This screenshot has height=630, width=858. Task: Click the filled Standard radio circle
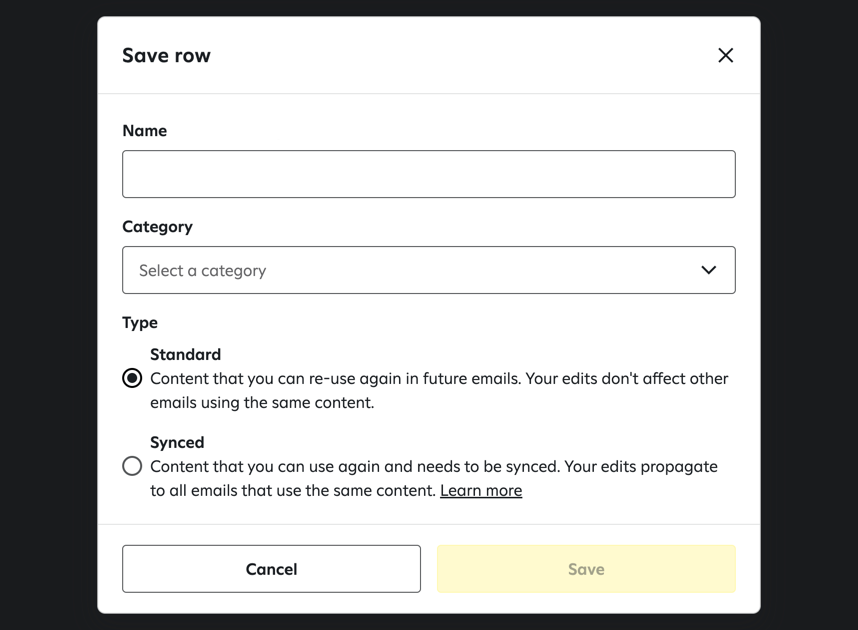point(131,378)
